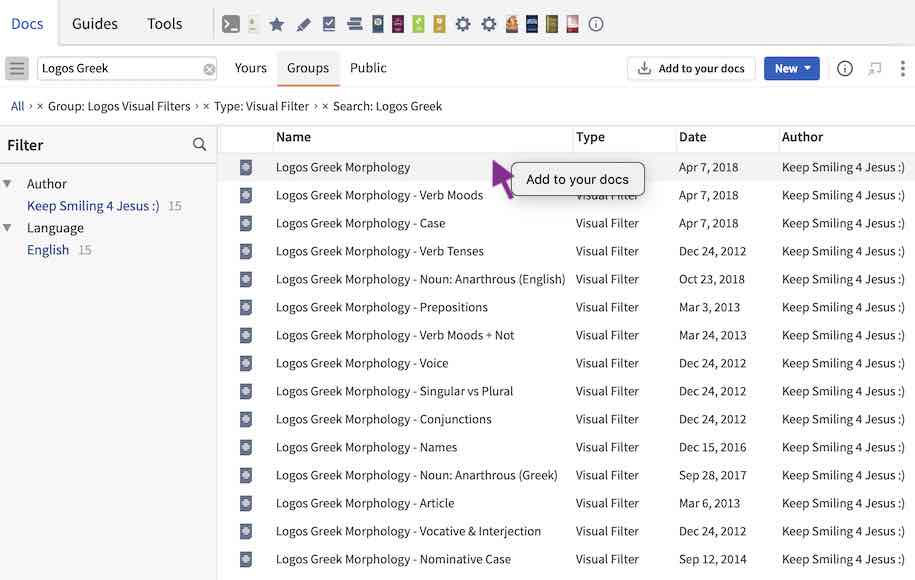Select the Yours tab
This screenshot has width=915, height=580.
click(x=251, y=68)
